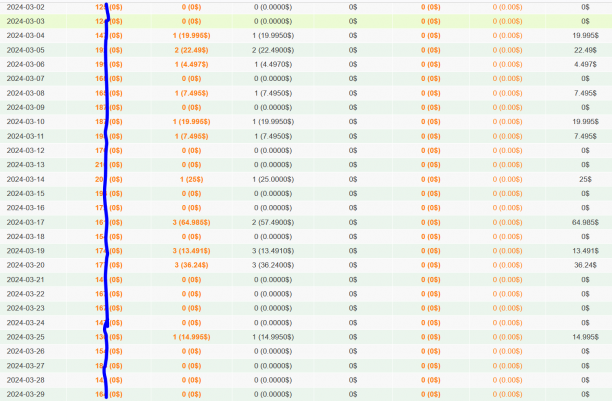This screenshot has width=612, height=401.
Task: Open orange '1 (7.495$)' in the 2024-03-08 row
Action: 191,93
